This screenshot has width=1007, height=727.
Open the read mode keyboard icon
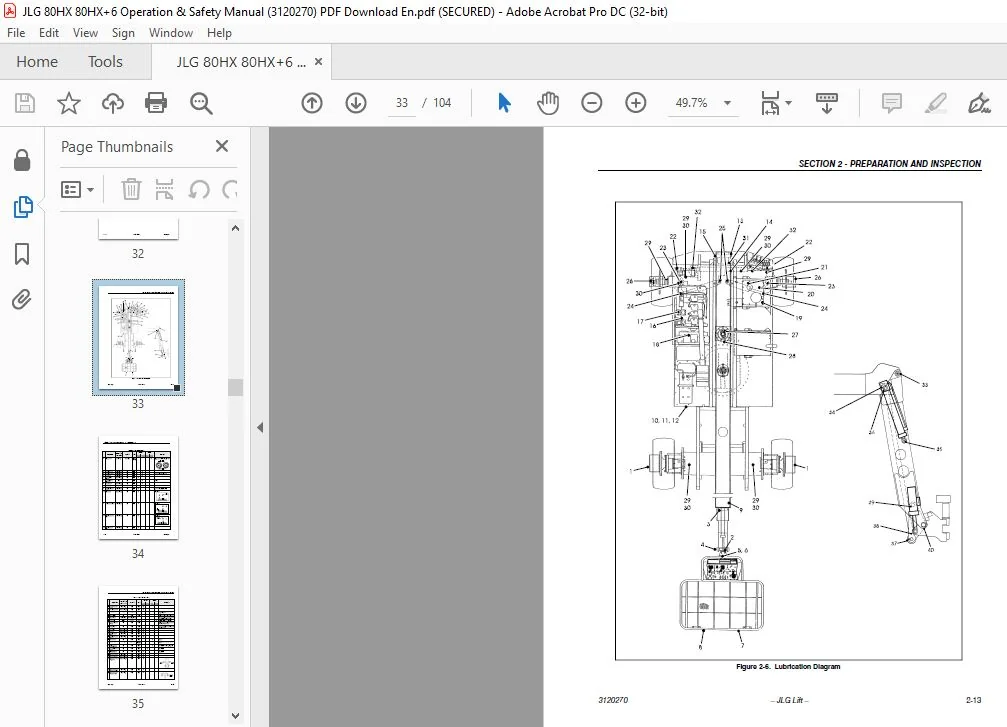(x=827, y=103)
